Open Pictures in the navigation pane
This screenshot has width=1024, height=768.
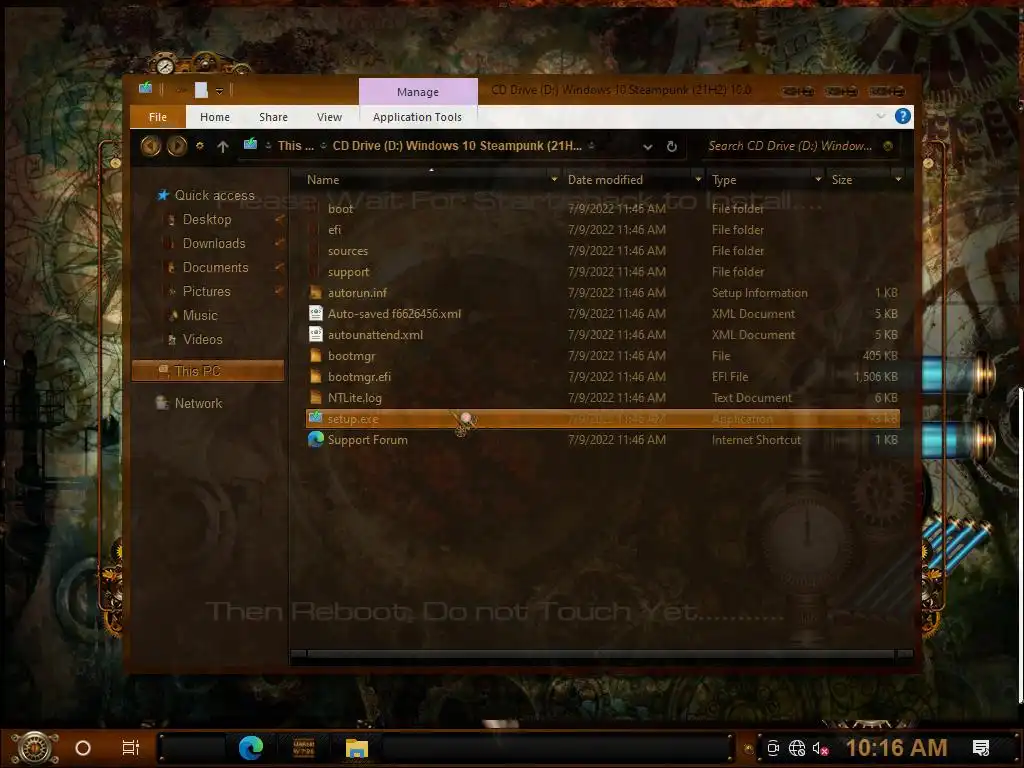point(206,292)
